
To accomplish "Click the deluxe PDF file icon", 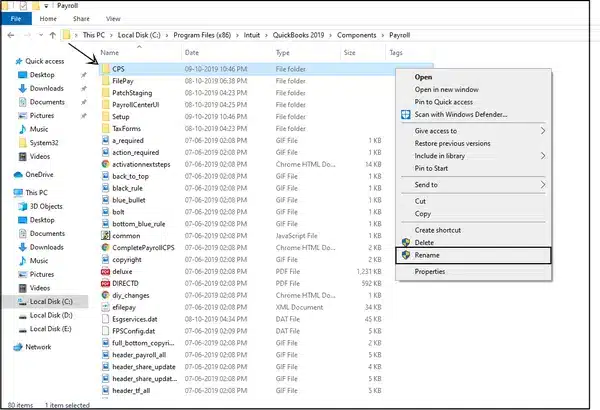I will pyautogui.click(x=106, y=271).
